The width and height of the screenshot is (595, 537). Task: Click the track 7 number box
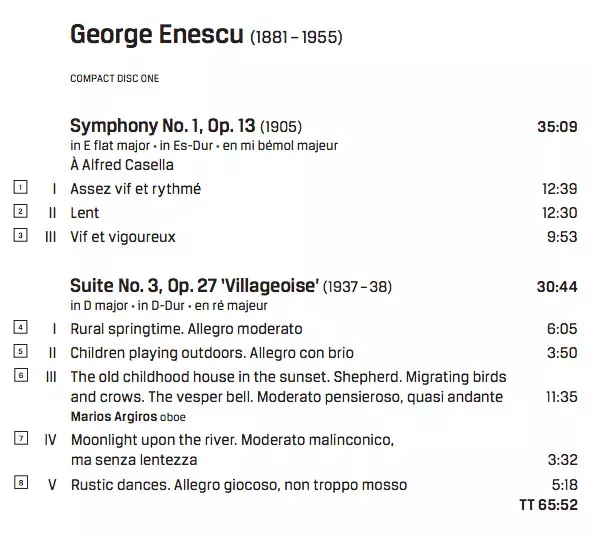[x=20, y=438]
